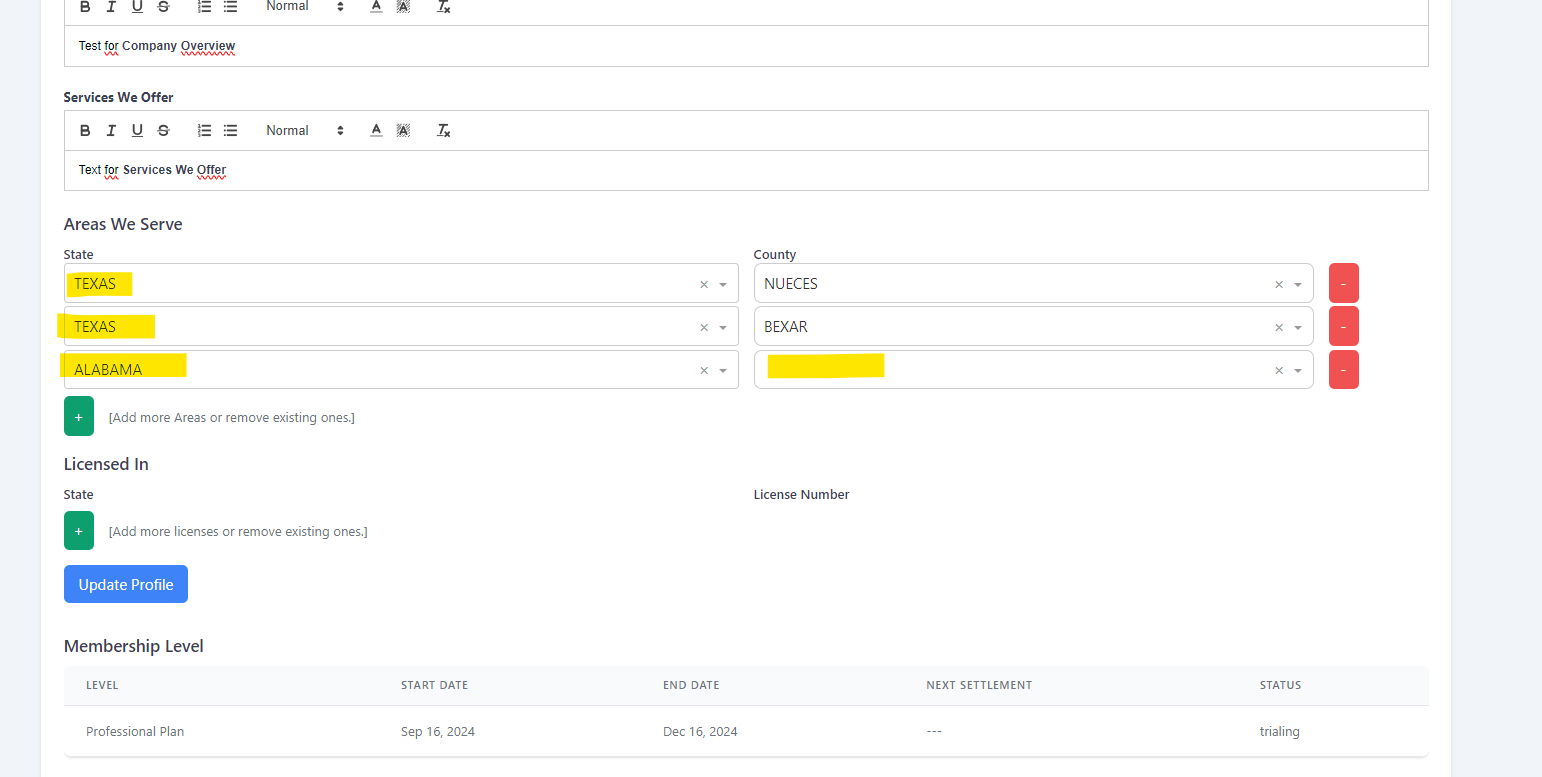Expand the BEXAR county dropdown arrow
Image resolution: width=1542 pixels, height=777 pixels.
coord(1297,328)
